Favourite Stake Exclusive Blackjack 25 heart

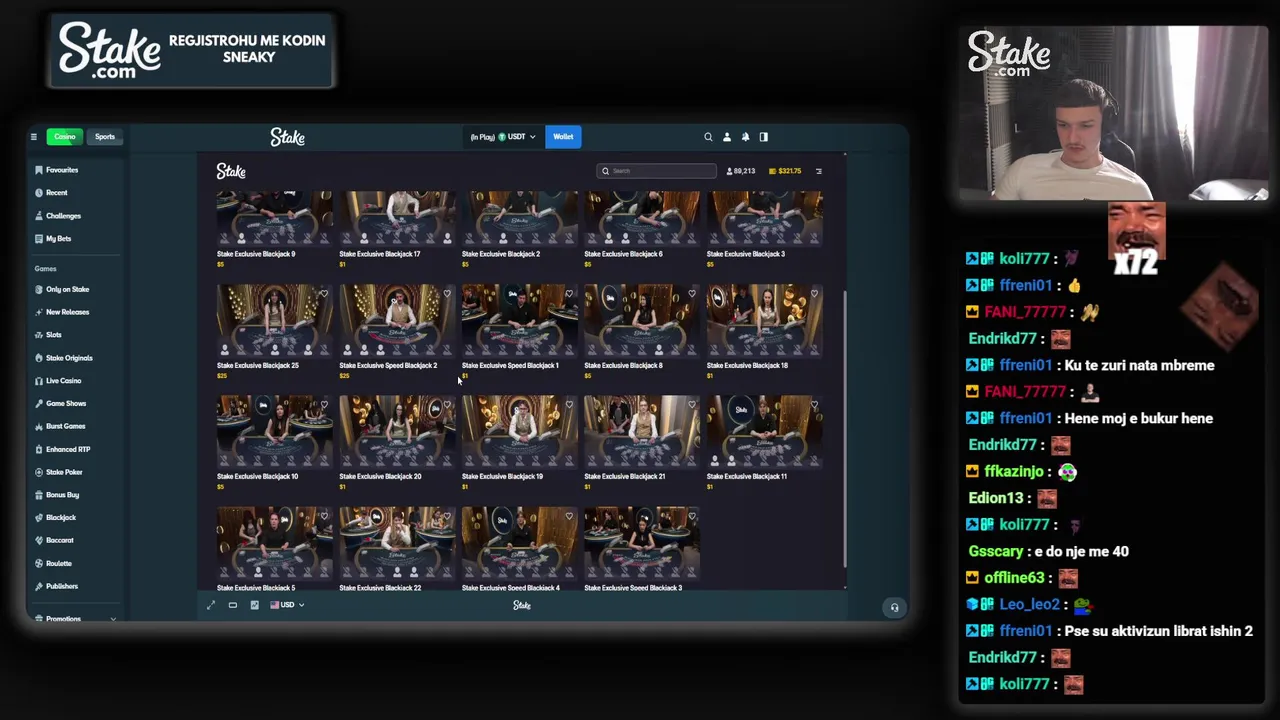[x=324, y=294]
